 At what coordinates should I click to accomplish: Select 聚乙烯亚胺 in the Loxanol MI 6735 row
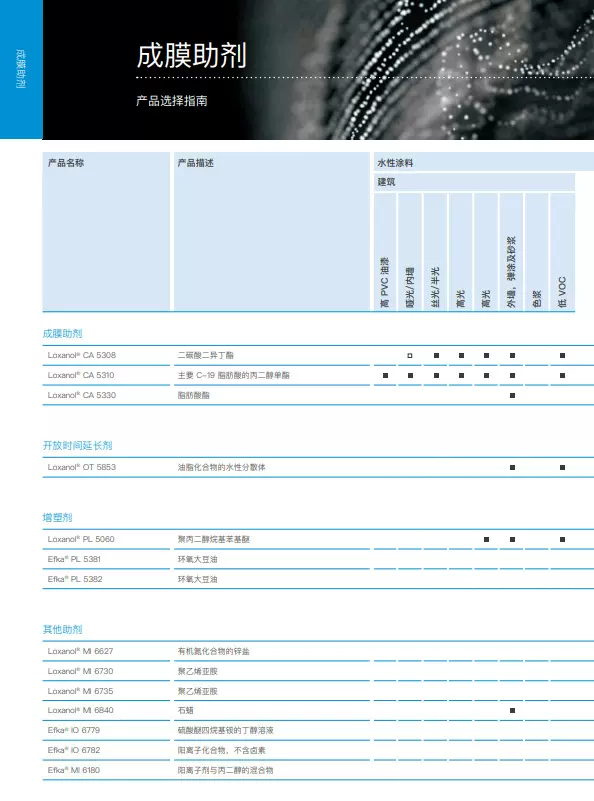coord(198,691)
